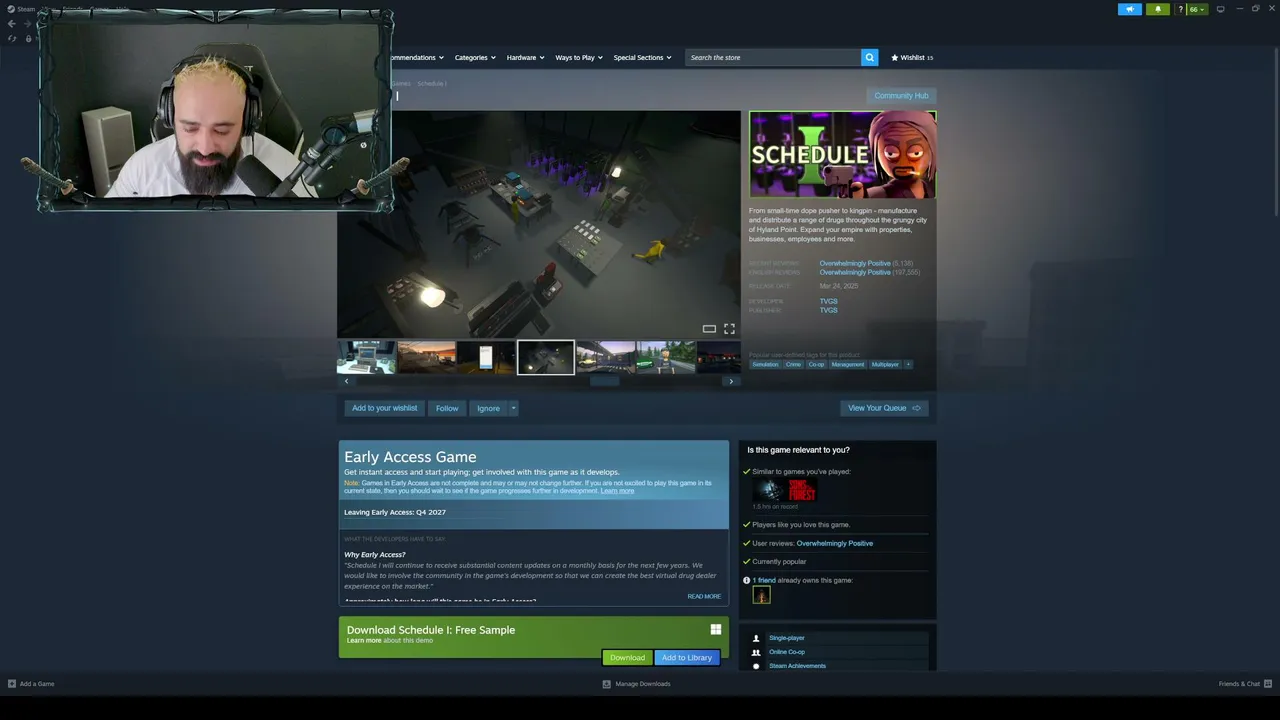
Task: Open user reviews Overwhelmingly Positive link in relevance panel
Action: tap(834, 543)
